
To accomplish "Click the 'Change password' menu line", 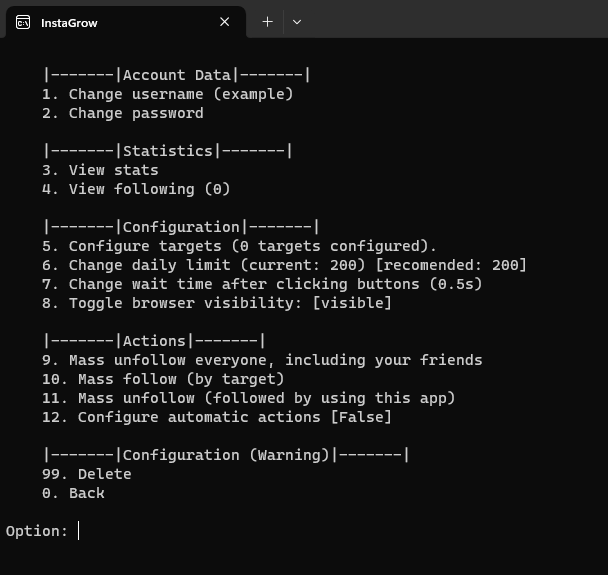I will pos(123,113).
